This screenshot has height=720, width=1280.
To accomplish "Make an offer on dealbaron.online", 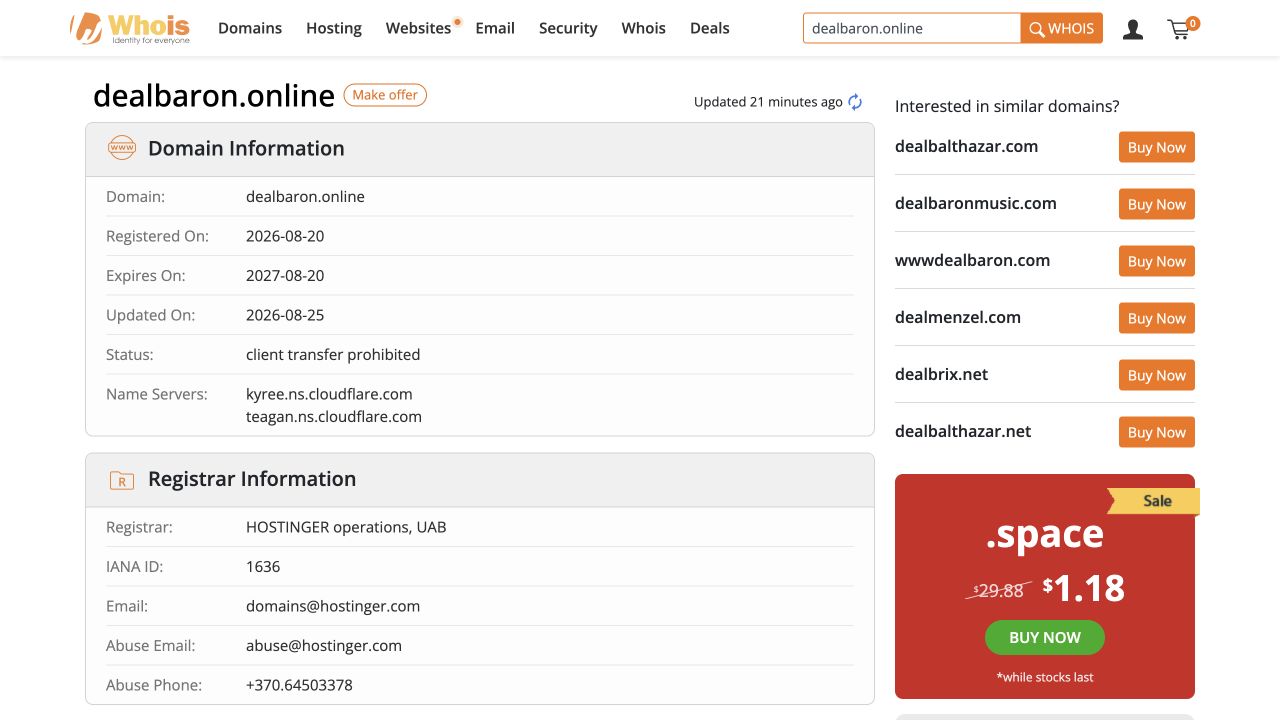I will [385, 95].
